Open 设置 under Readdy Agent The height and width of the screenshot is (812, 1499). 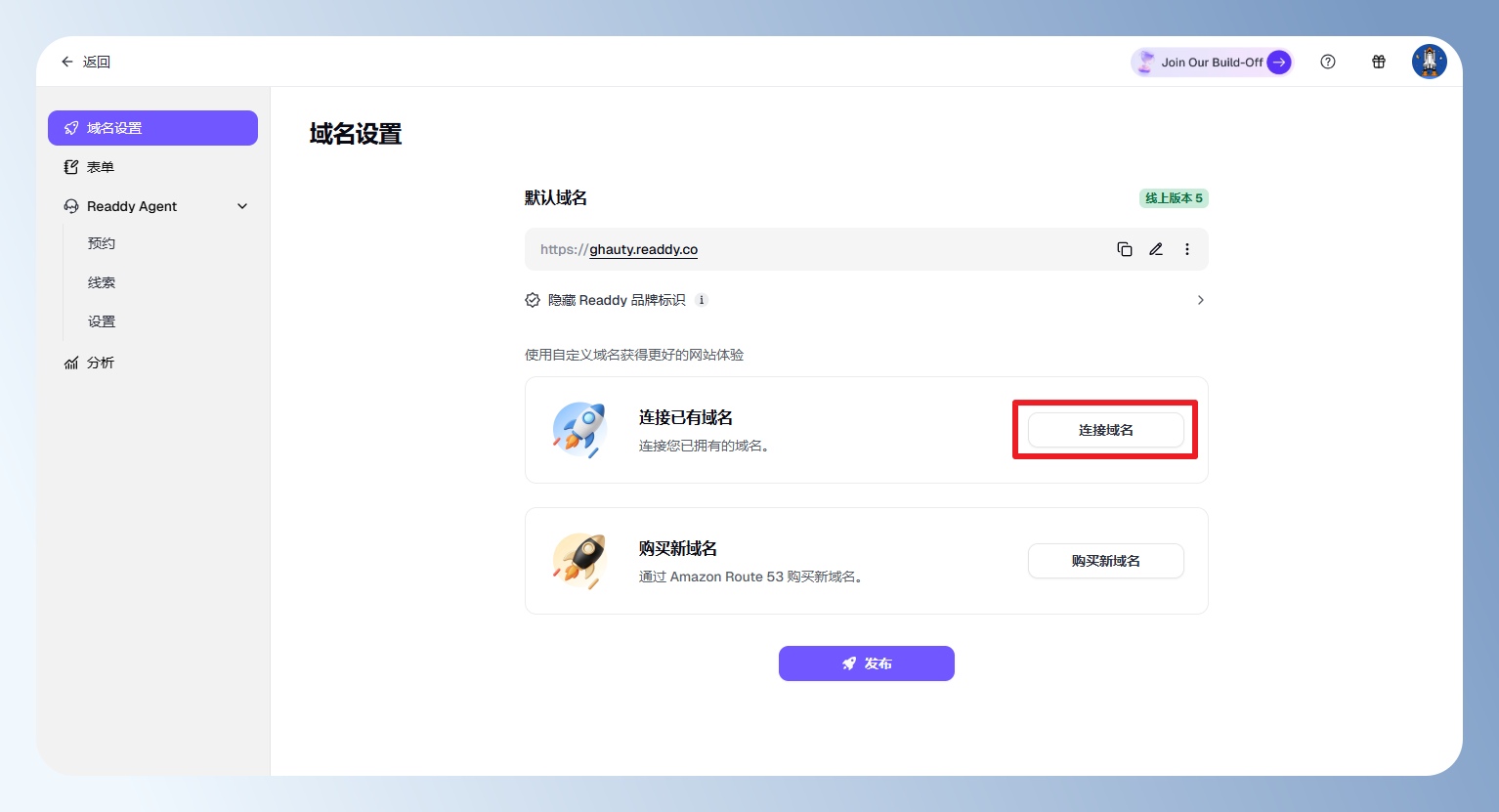(x=102, y=321)
